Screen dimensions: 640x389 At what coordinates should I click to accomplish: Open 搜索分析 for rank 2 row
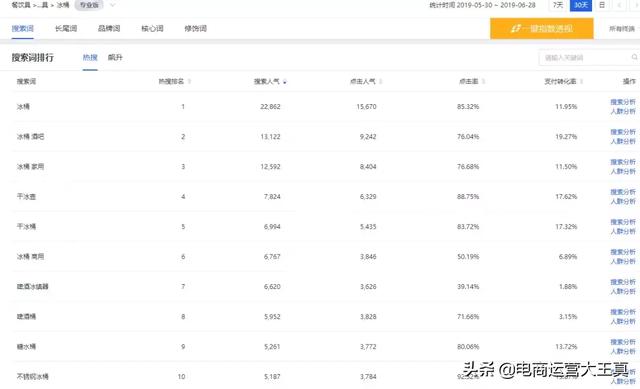[x=623, y=132]
